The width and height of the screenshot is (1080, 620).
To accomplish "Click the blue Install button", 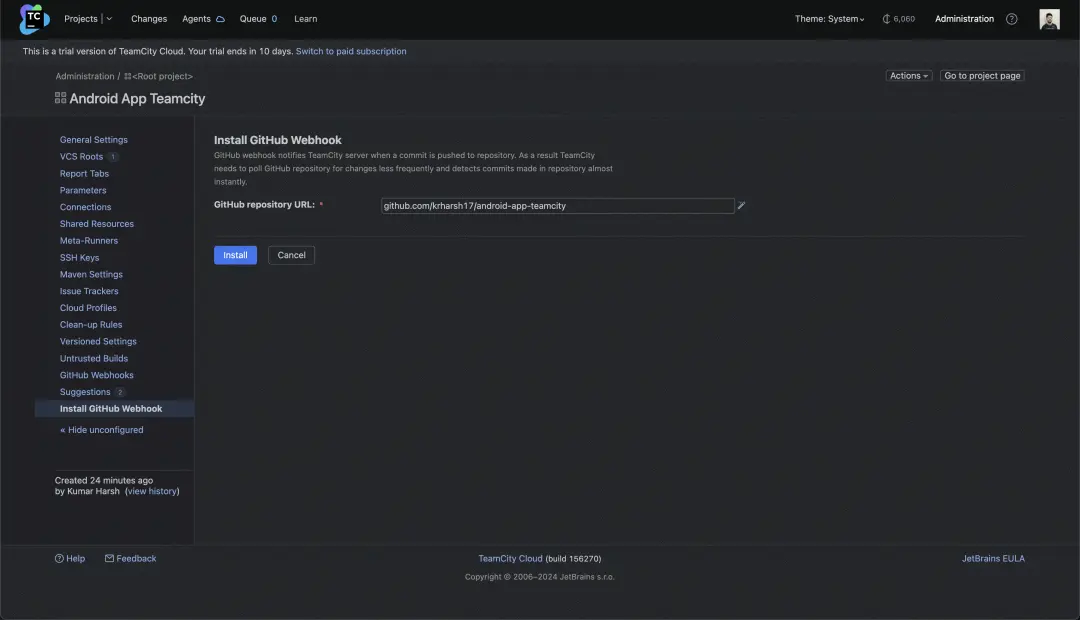I will (235, 255).
